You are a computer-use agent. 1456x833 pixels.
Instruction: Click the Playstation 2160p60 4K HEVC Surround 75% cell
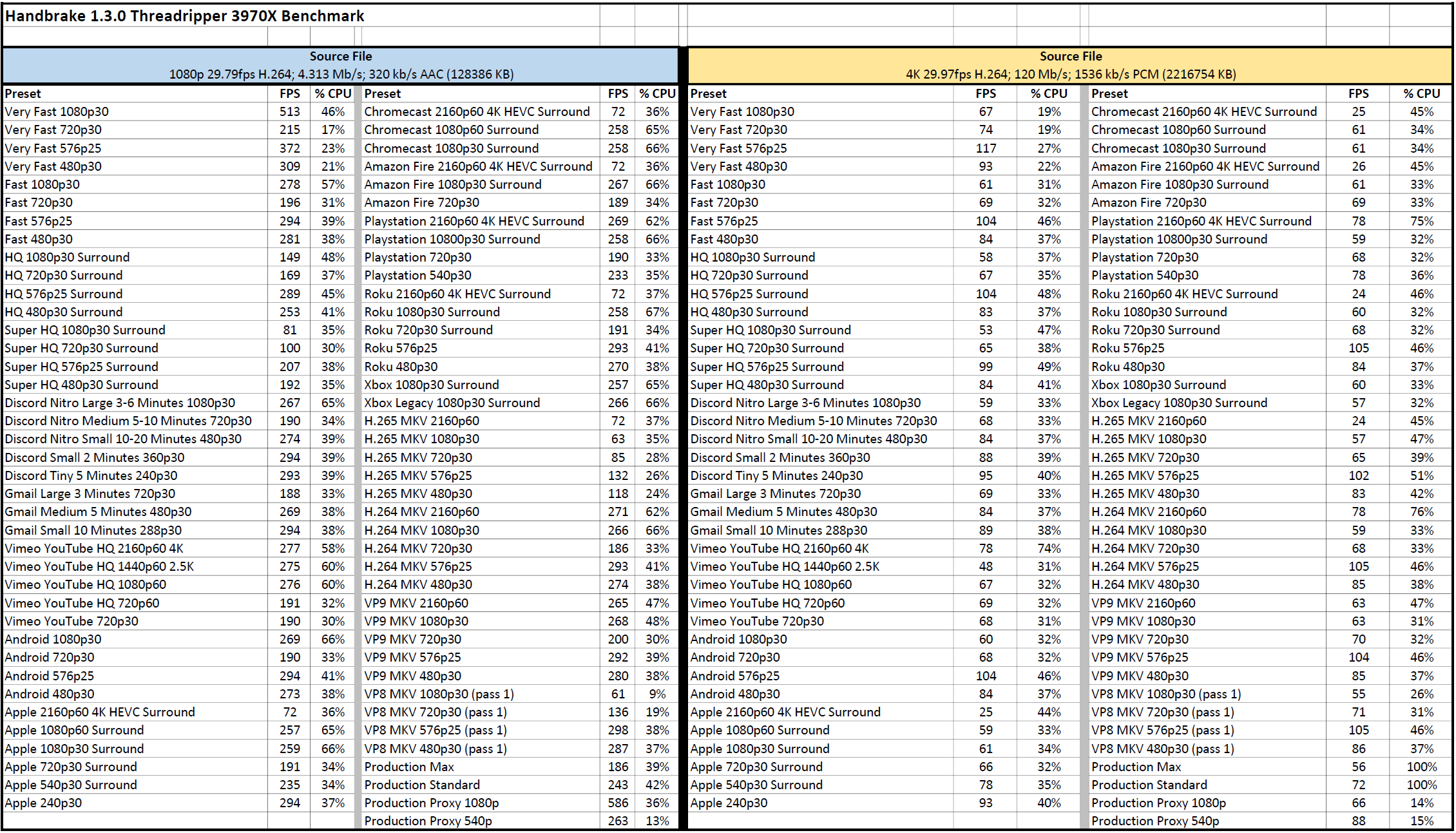point(1421,221)
